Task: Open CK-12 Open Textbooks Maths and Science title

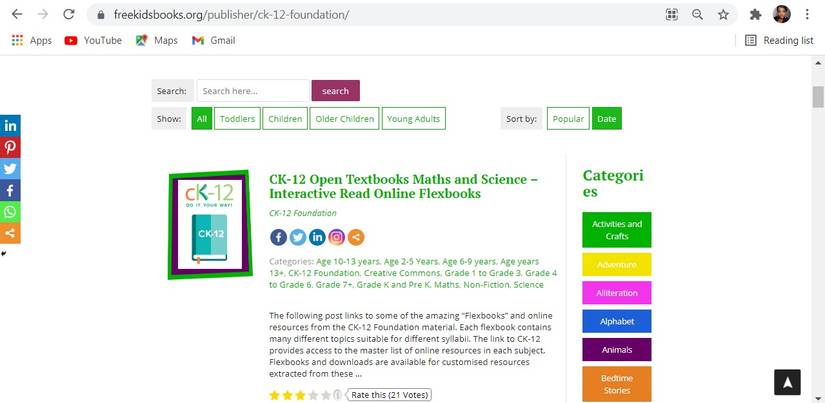Action: pos(403,186)
